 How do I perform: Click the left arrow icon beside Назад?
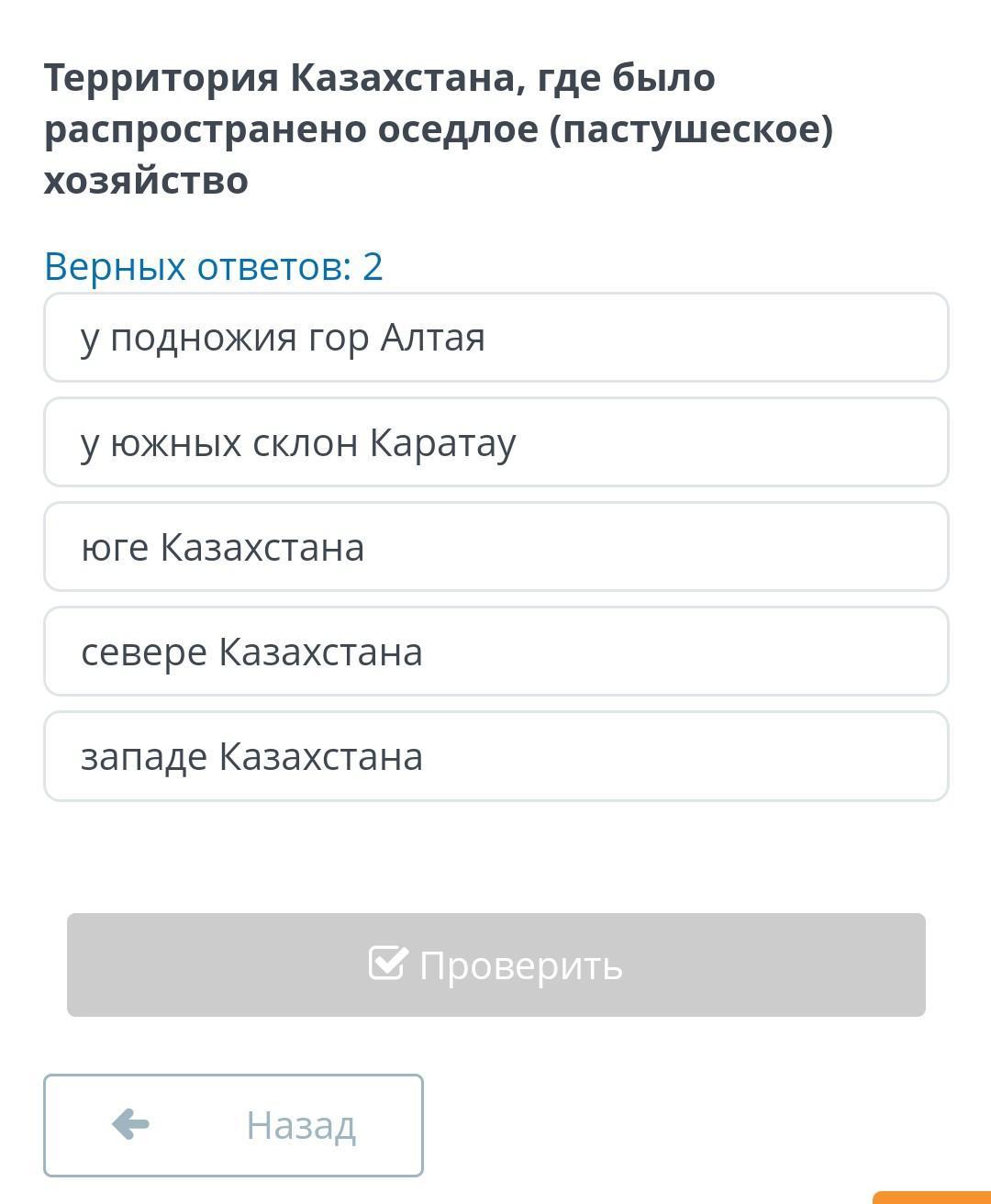point(130,1124)
